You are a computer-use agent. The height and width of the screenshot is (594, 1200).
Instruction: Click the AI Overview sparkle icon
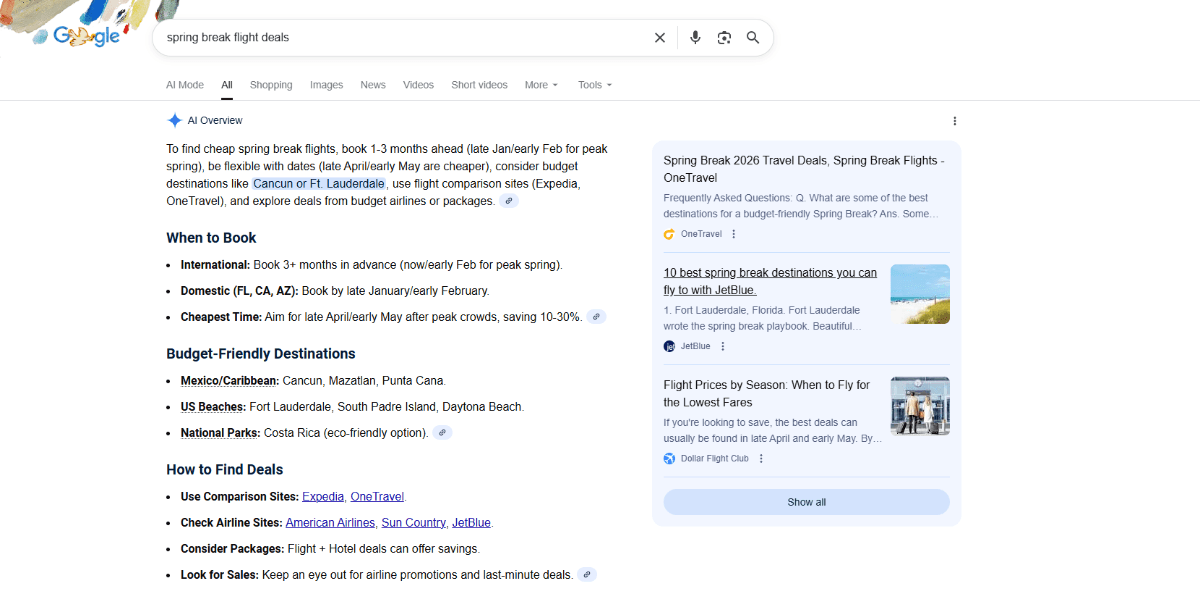coord(174,119)
